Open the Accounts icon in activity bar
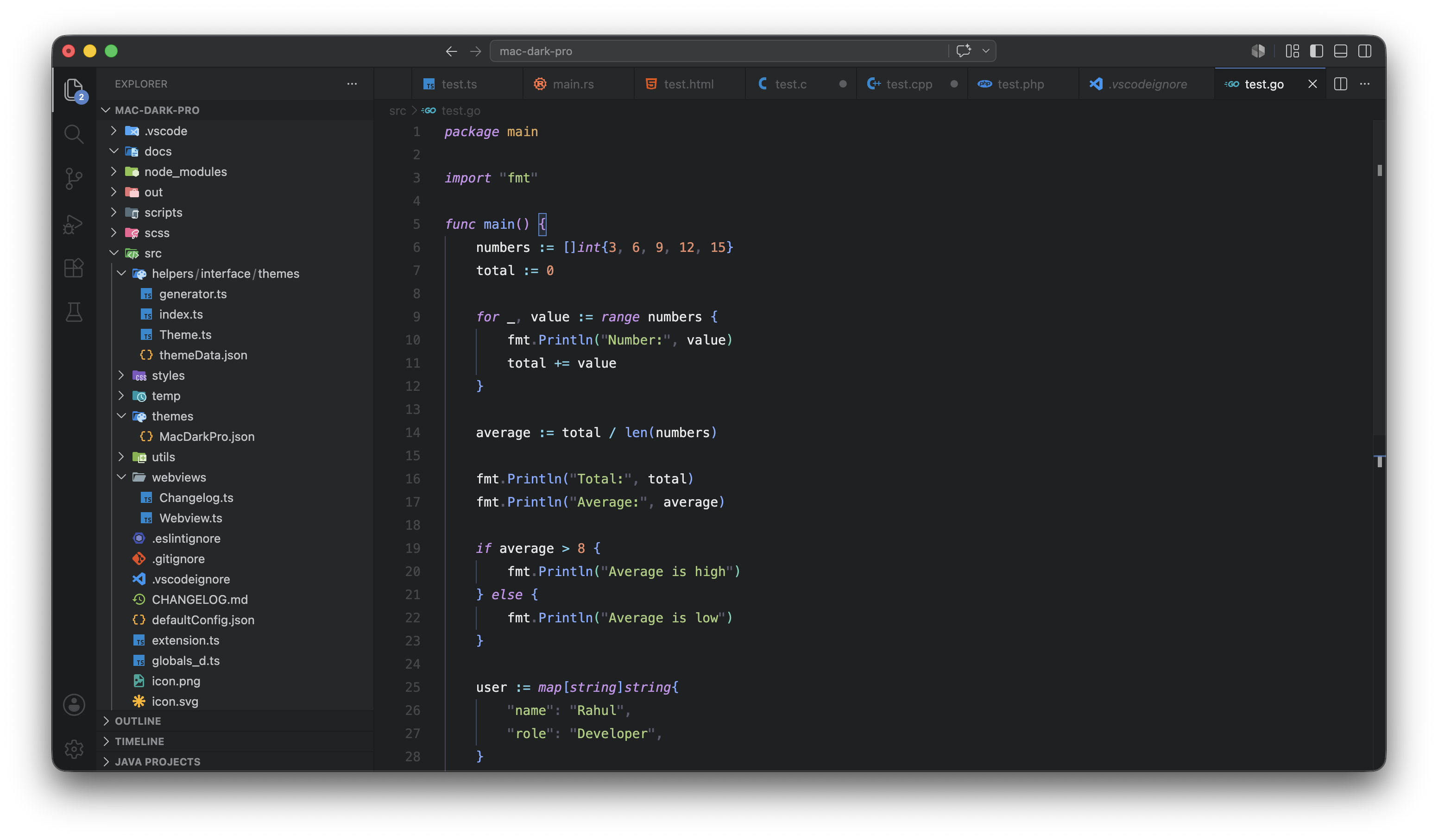Screen dimensions: 1438x840 [x=74, y=705]
